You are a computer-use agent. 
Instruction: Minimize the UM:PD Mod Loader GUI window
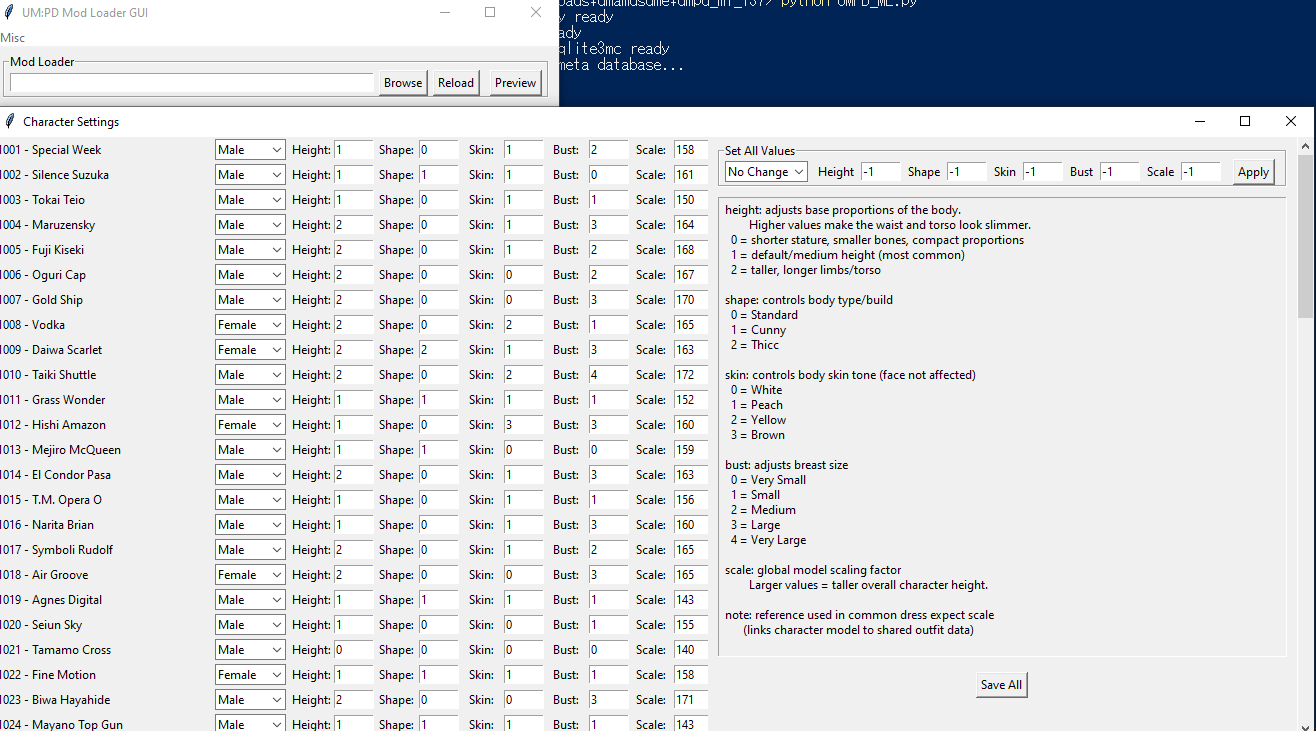pyautogui.click(x=446, y=12)
